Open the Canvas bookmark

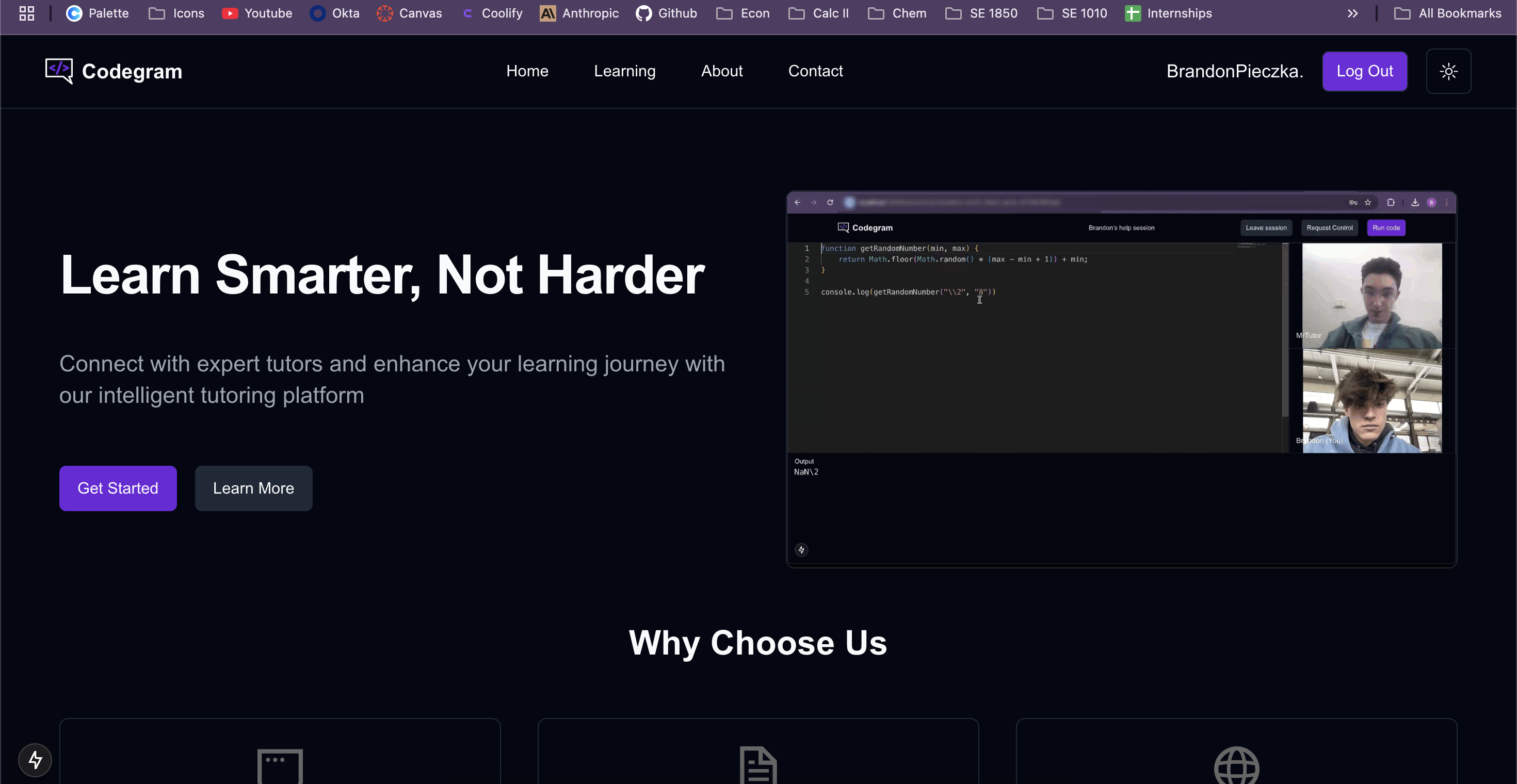(x=409, y=13)
